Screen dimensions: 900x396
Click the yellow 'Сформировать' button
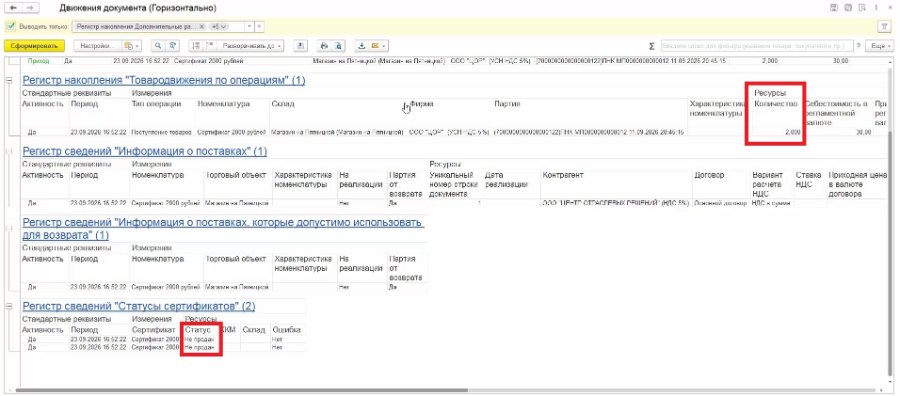[34, 46]
